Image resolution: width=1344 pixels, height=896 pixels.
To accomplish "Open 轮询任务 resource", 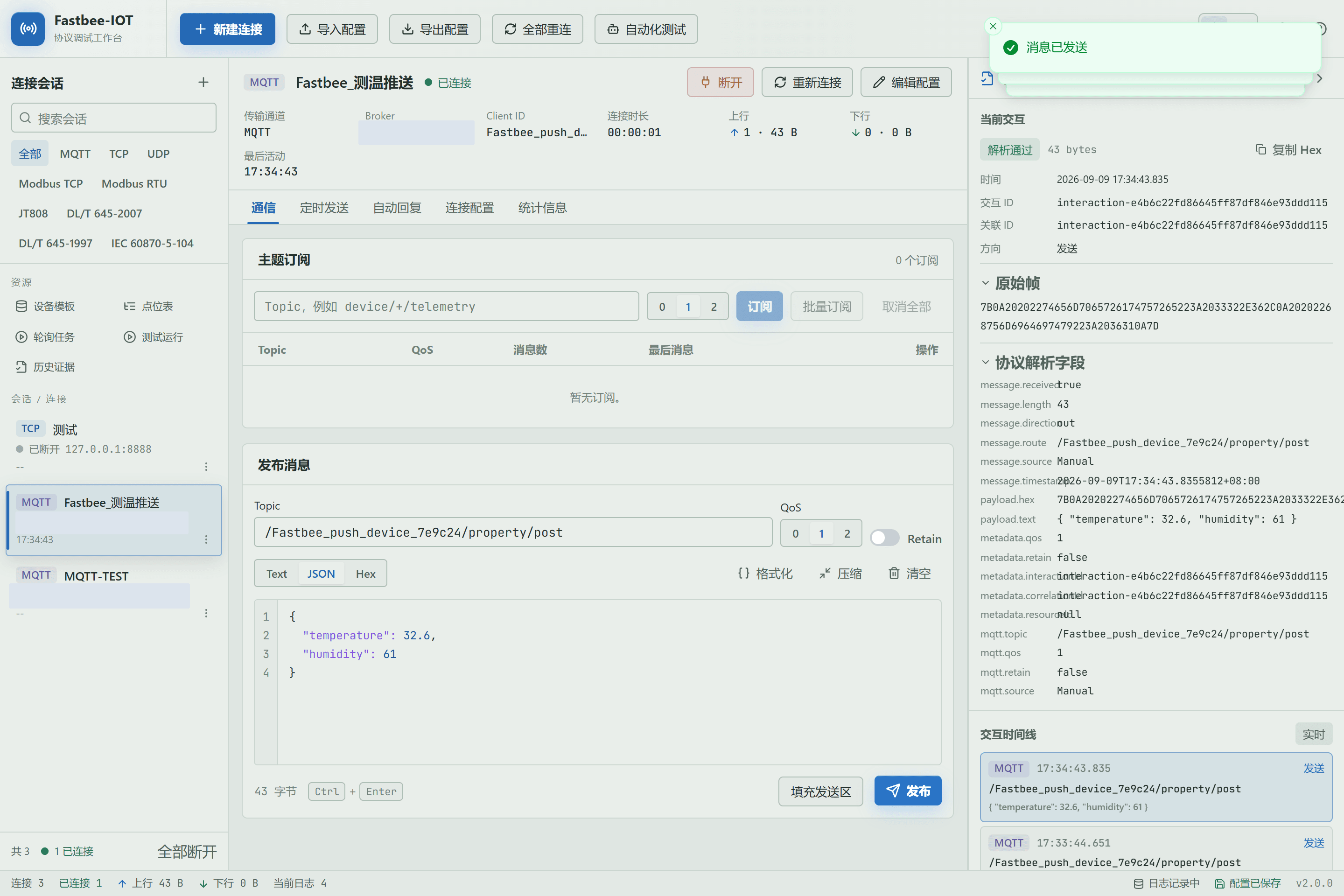I will (x=45, y=337).
